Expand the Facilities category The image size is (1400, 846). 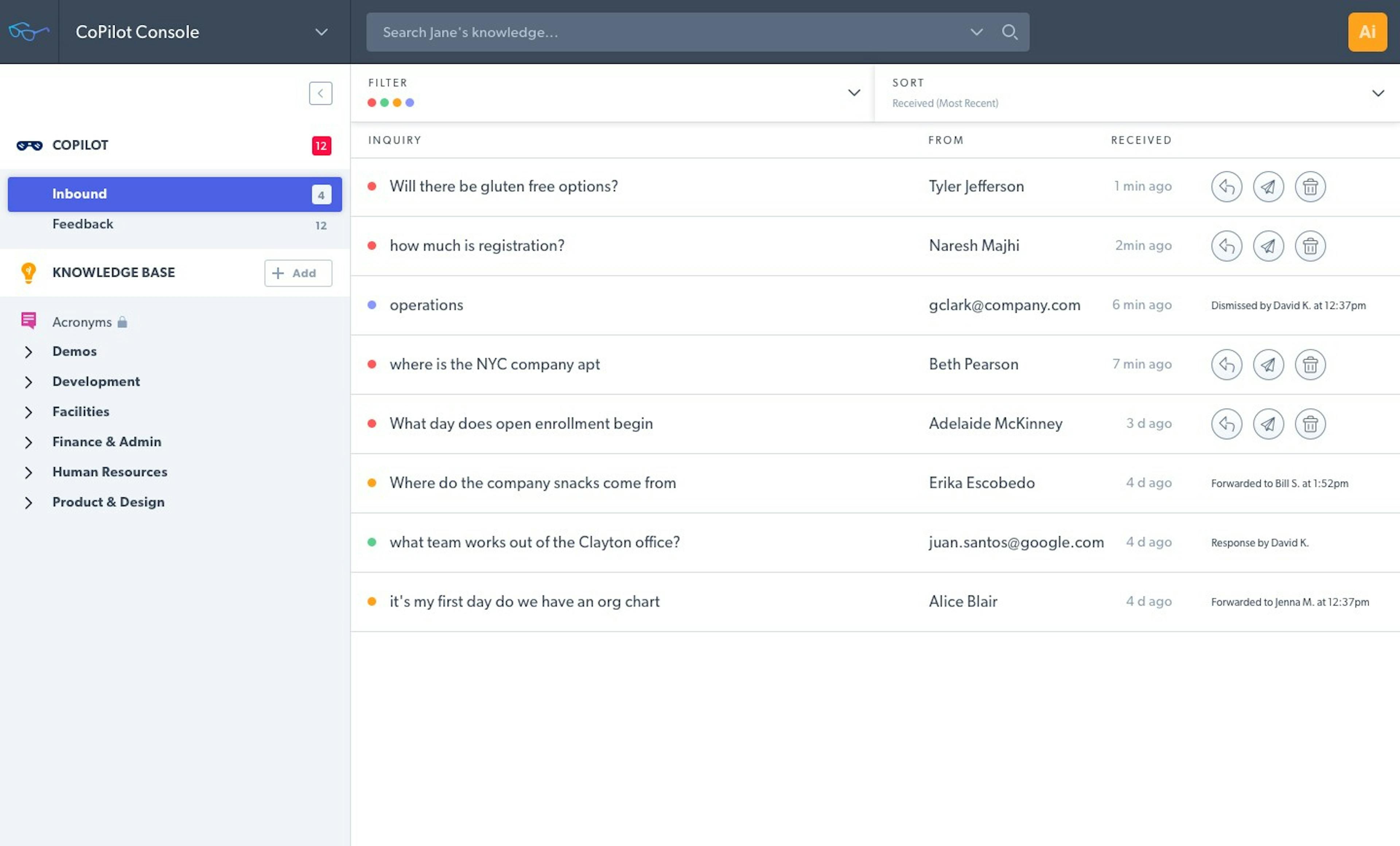coord(28,412)
